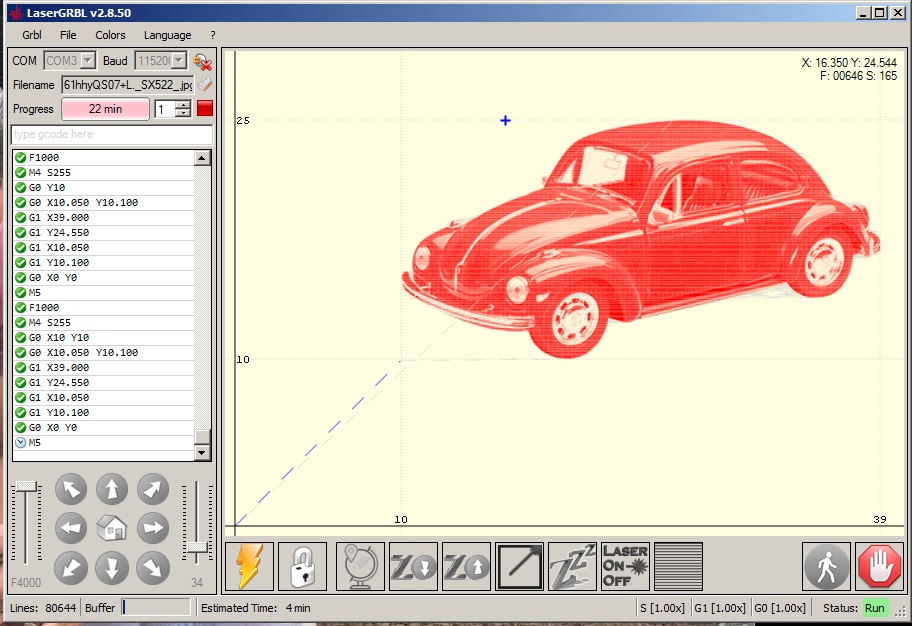Click the 'Lines: 80644' status entry
912x626 pixels.
pyautogui.click(x=43, y=608)
